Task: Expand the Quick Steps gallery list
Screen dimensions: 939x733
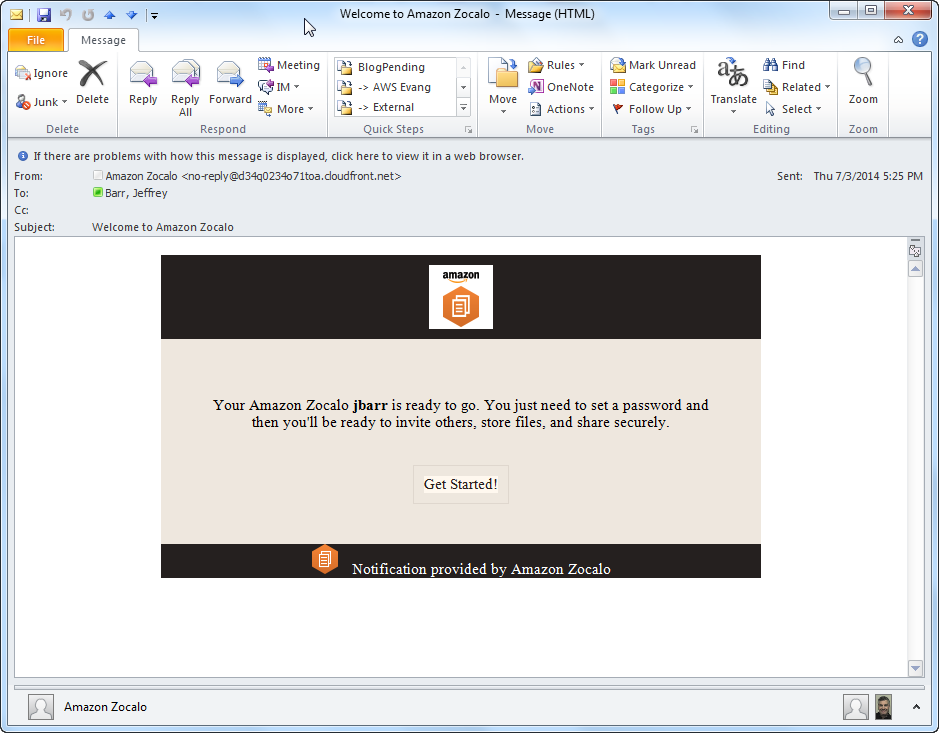Action: [x=463, y=107]
